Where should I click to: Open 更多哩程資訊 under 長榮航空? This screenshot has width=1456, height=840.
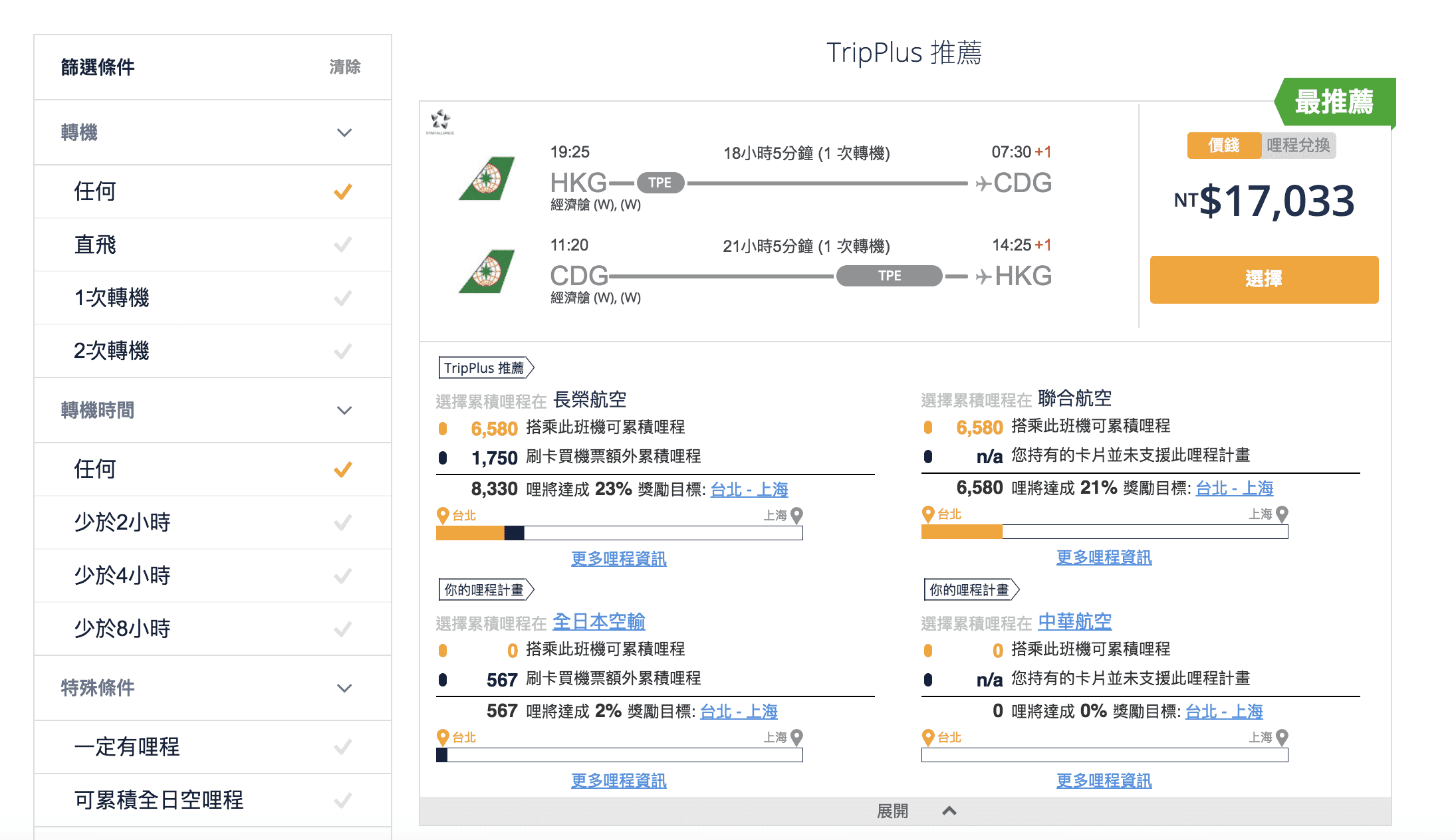tap(619, 559)
